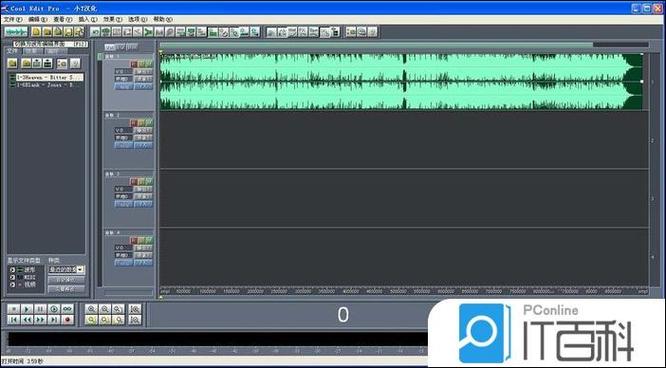This screenshot has width=666, height=368.
Task: Open the 效果 menu
Action: click(x=113, y=20)
